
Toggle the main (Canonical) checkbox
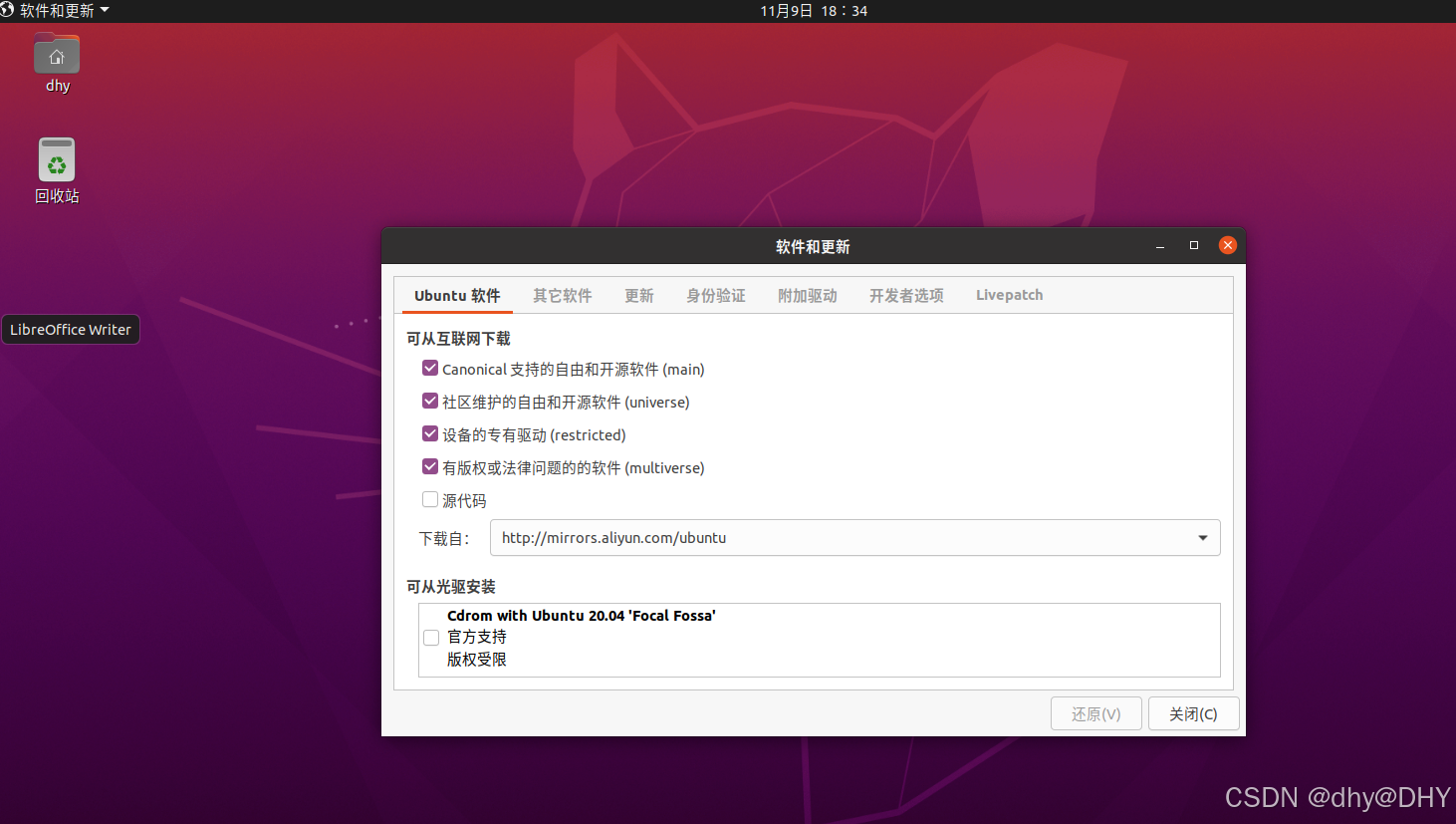[x=430, y=369]
